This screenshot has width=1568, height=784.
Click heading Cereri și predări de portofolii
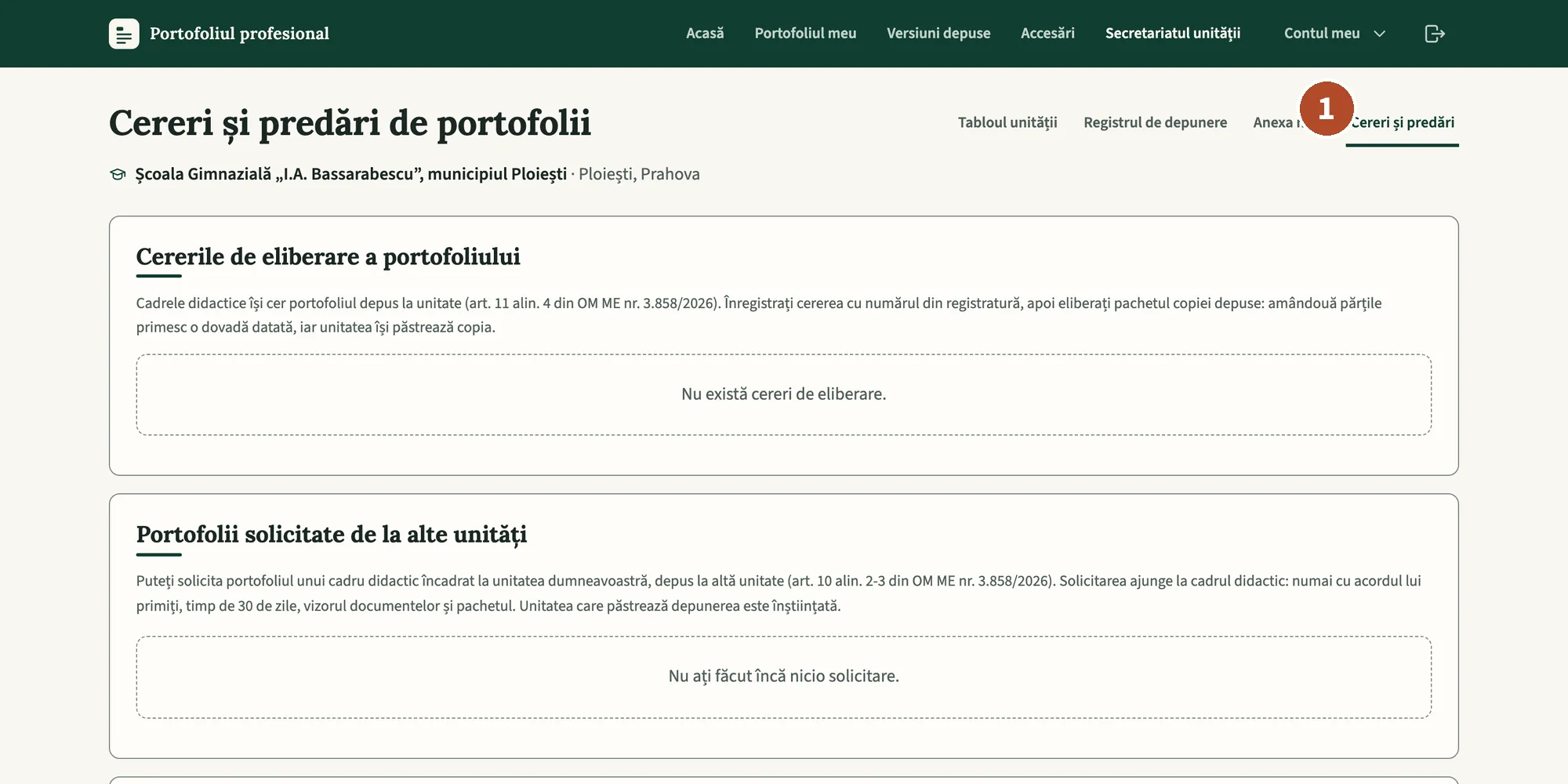point(350,124)
